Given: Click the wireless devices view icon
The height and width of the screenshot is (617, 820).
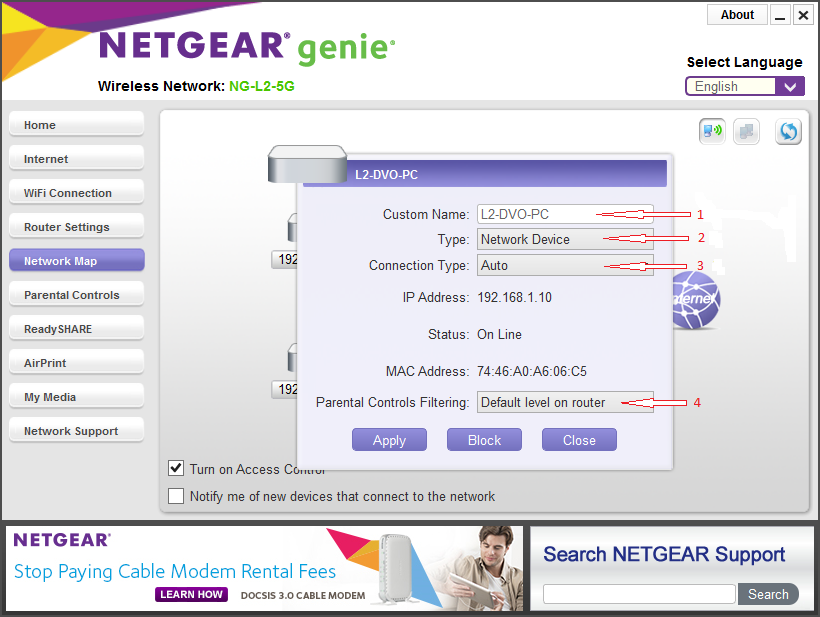Looking at the screenshot, I should pos(712,132).
